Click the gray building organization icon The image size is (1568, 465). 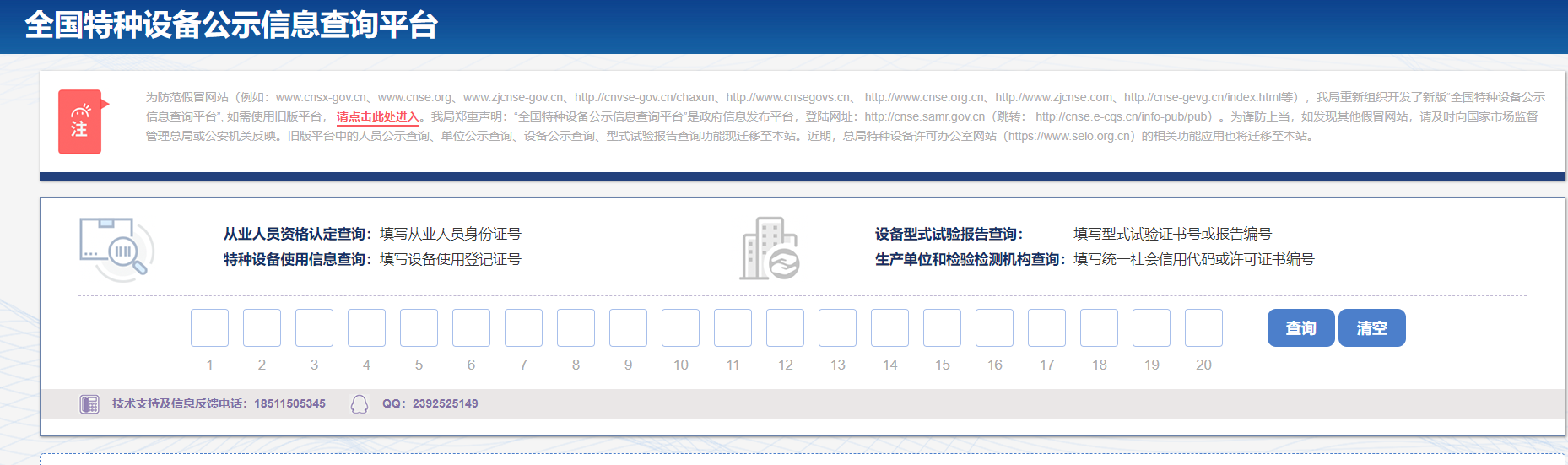point(769,249)
